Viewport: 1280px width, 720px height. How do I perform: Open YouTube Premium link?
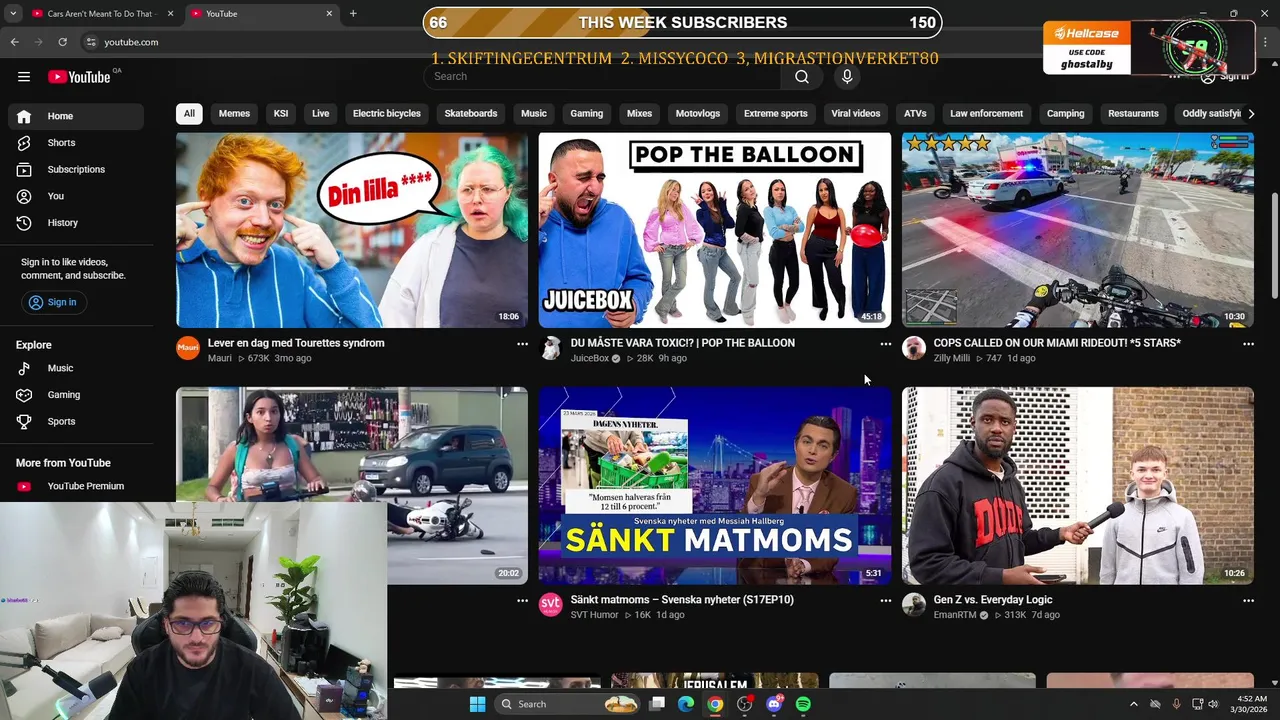pos(76,486)
